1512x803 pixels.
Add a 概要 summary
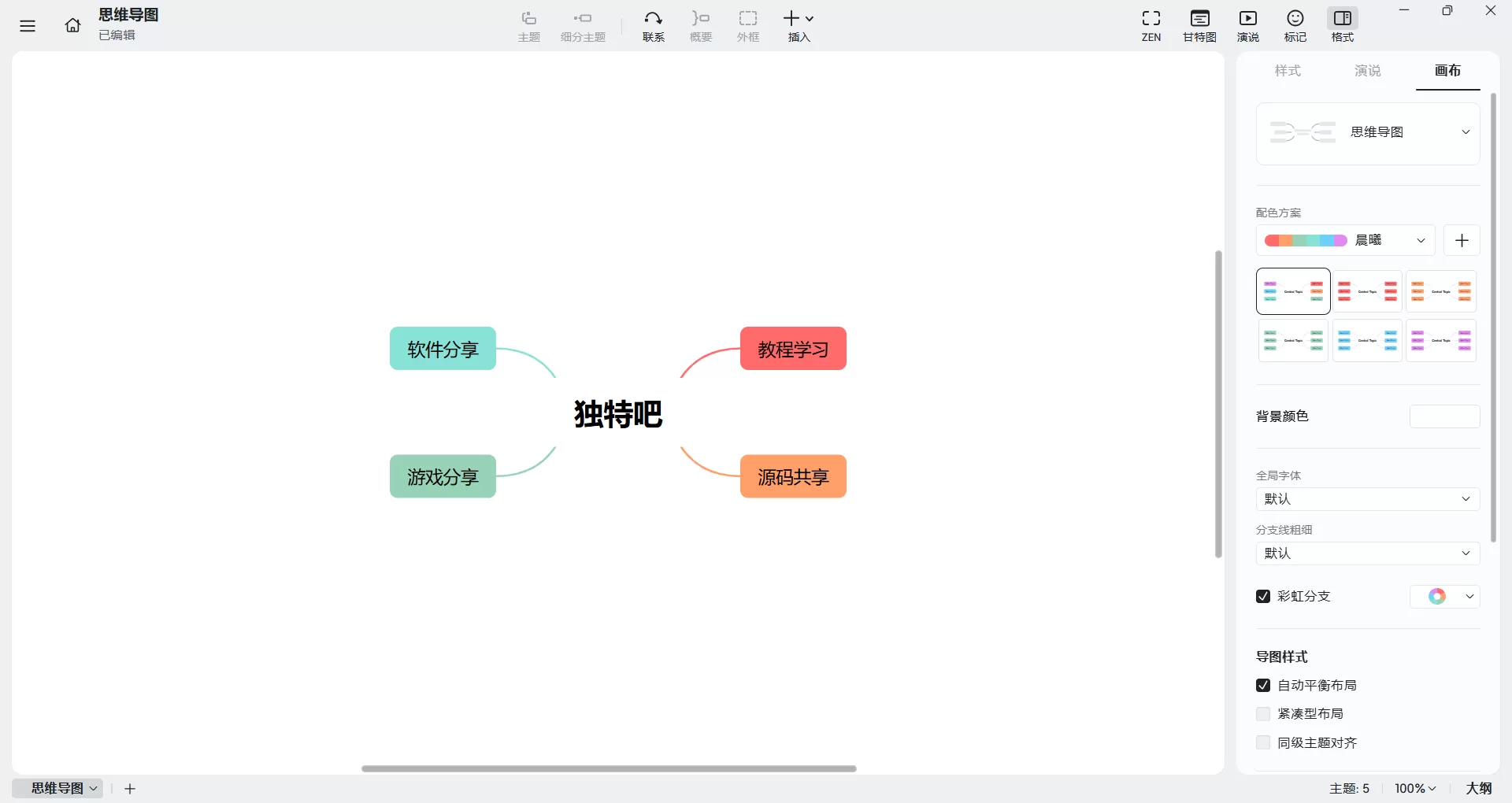(700, 26)
